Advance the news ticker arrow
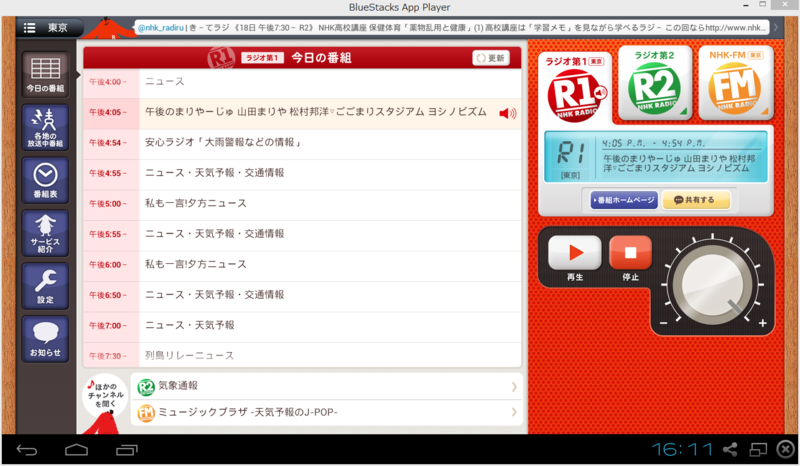The height and width of the screenshot is (466, 800). click(776, 28)
